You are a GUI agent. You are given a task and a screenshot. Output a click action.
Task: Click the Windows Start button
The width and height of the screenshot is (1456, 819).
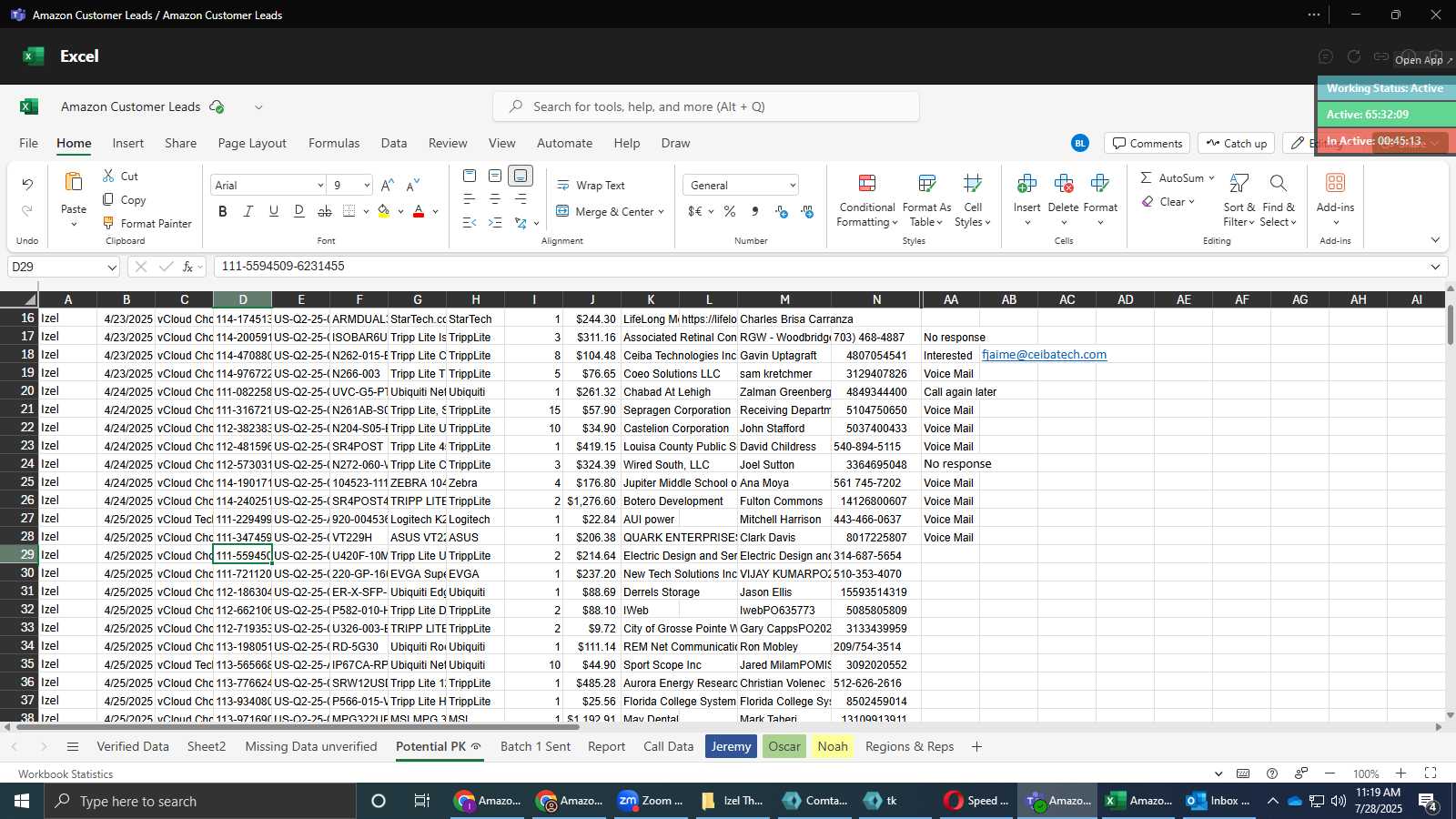click(22, 801)
